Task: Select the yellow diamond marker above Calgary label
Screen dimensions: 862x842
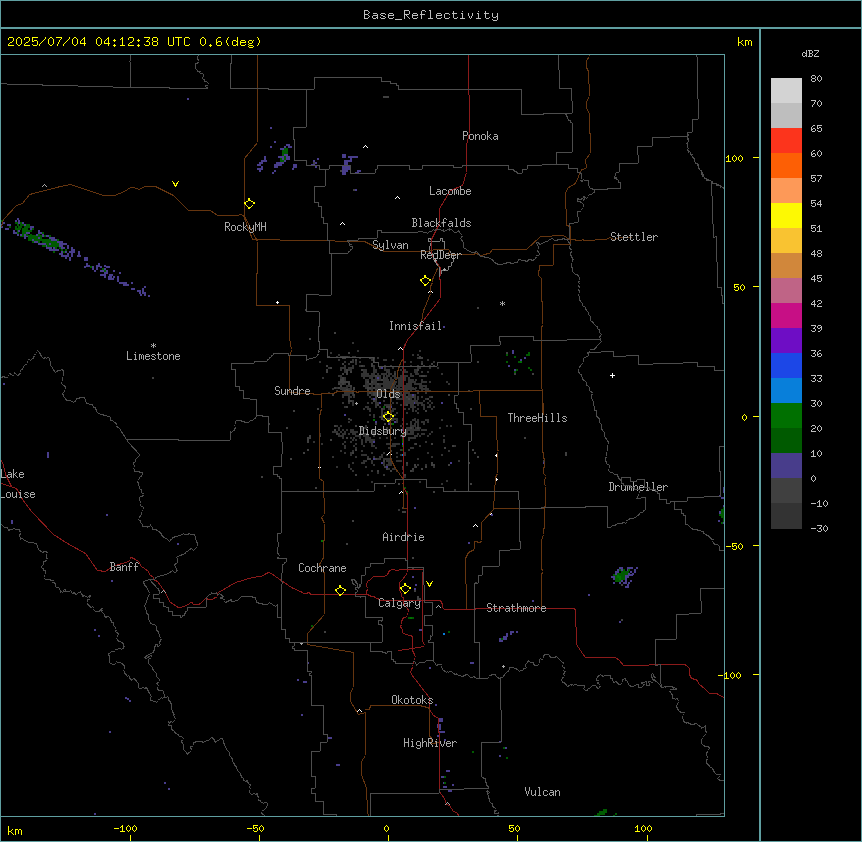Action: point(406,589)
